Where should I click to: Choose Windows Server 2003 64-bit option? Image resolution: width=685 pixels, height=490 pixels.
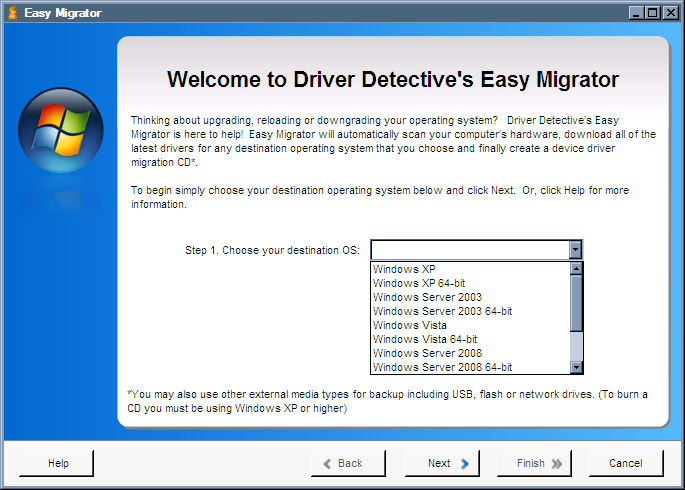tap(471, 311)
